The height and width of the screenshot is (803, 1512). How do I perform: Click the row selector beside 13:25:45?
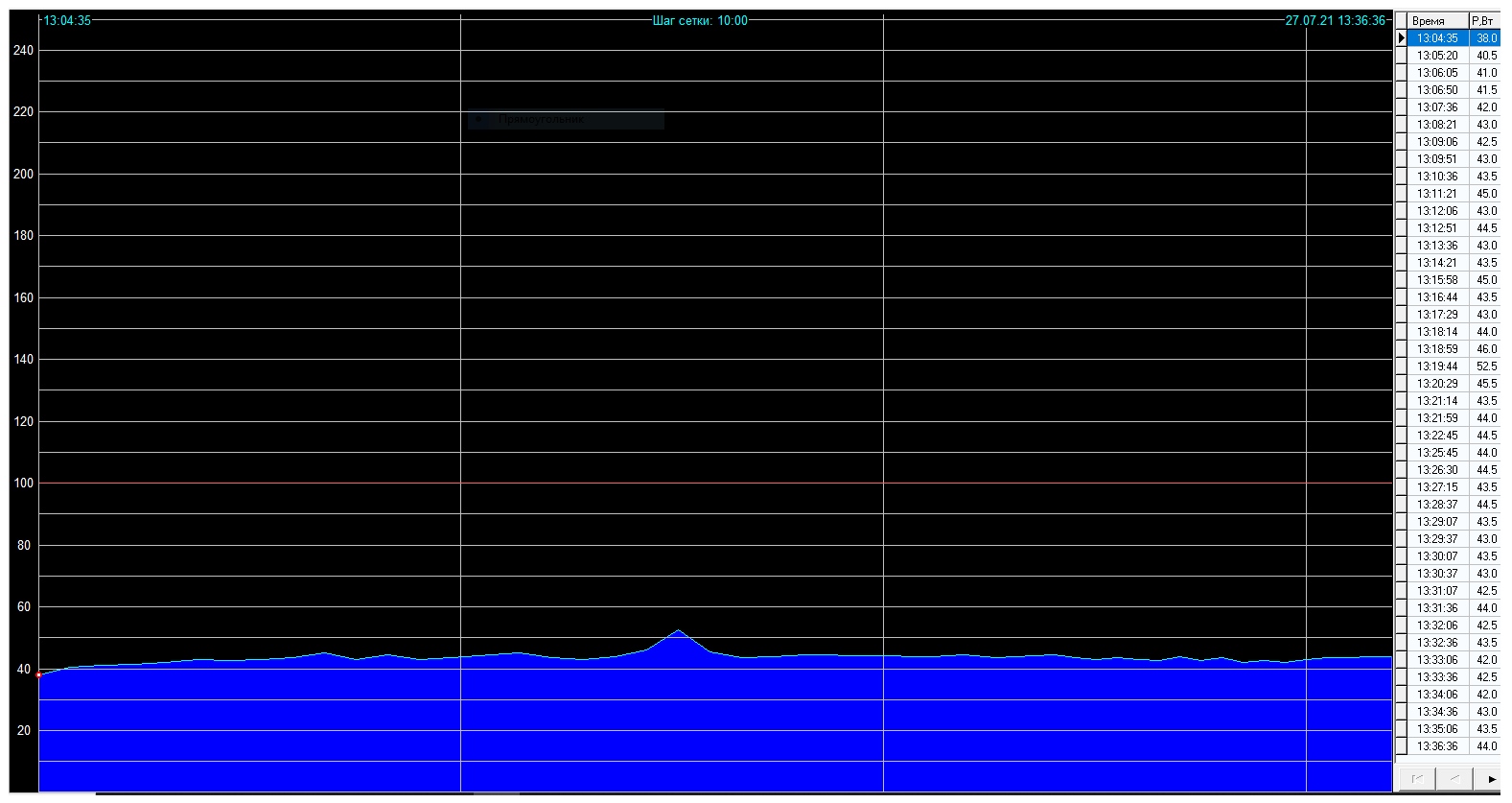click(1401, 453)
